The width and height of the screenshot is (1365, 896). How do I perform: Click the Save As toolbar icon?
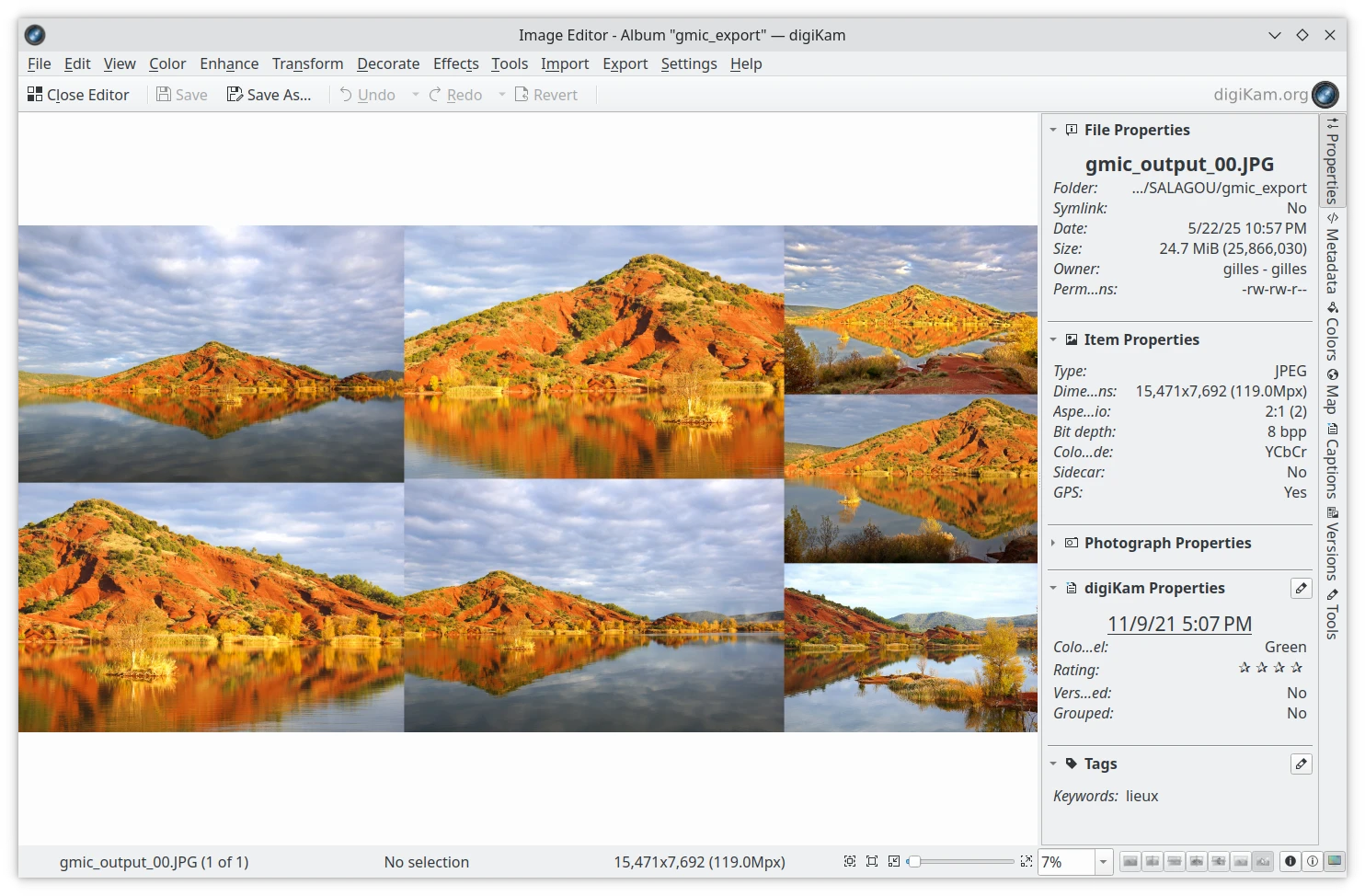point(269,95)
